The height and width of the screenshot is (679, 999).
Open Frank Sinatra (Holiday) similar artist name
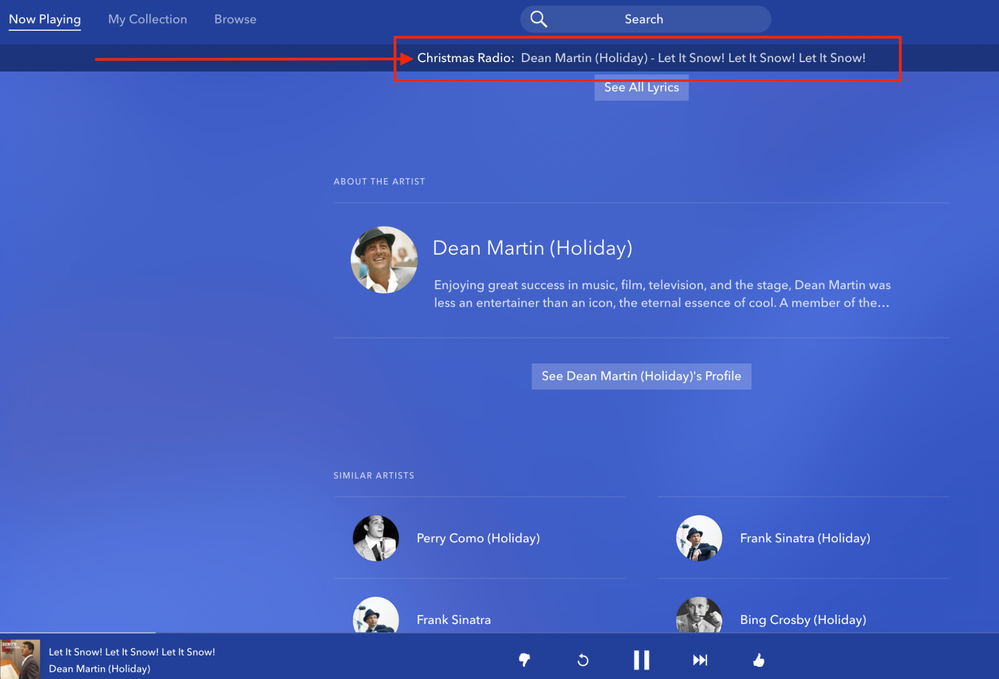pyautogui.click(x=805, y=538)
